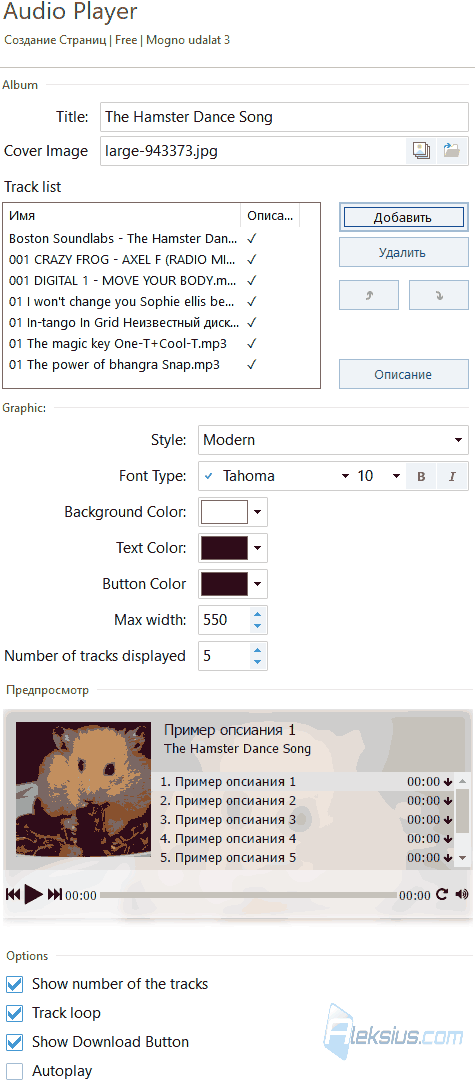475x1082 pixels.
Task: Open the Style dropdown showing Modern
Action: pos(333,440)
